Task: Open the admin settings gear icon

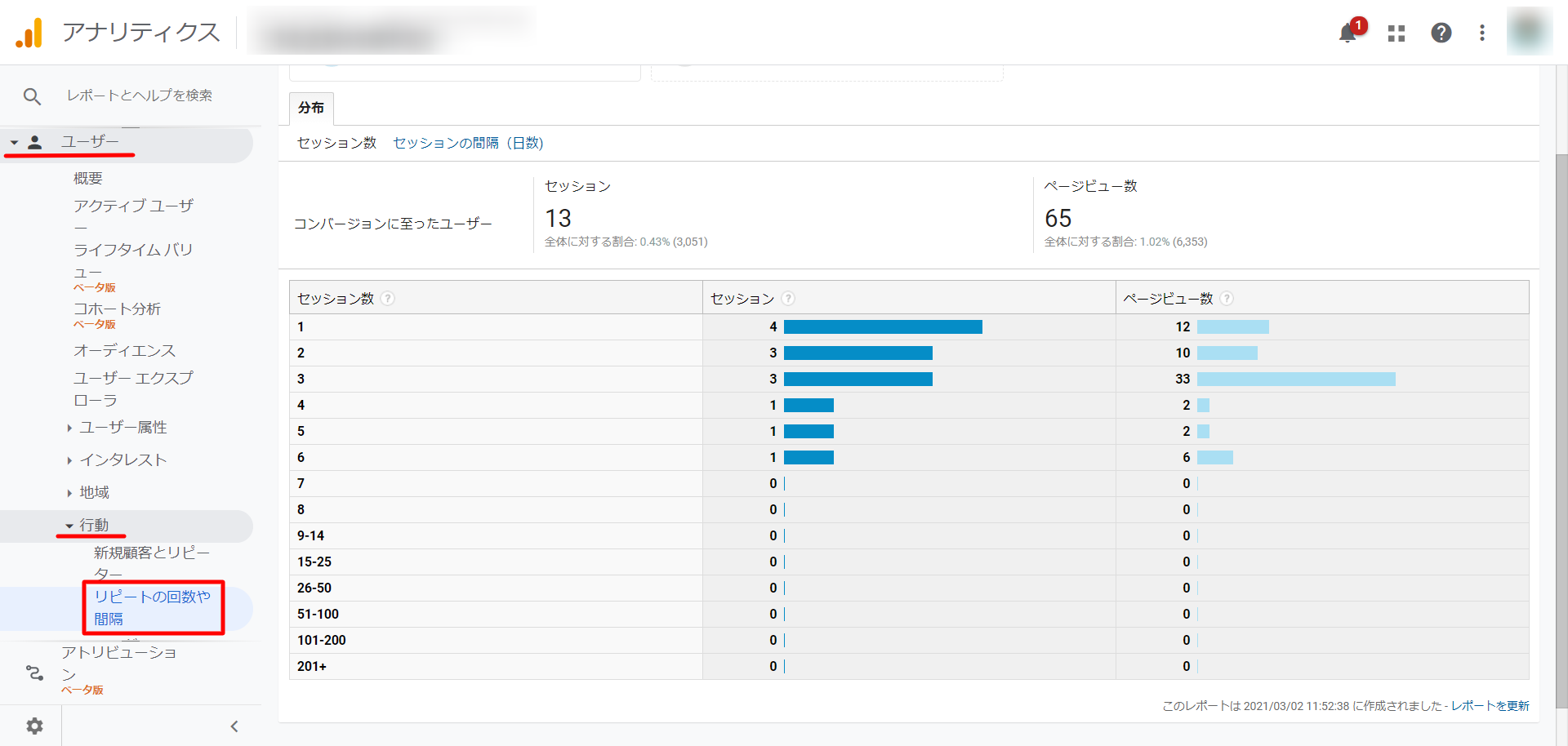Action: click(34, 726)
